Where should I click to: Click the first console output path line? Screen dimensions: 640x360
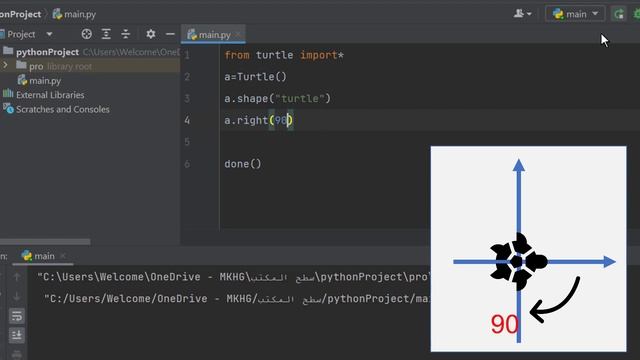[x=233, y=277]
